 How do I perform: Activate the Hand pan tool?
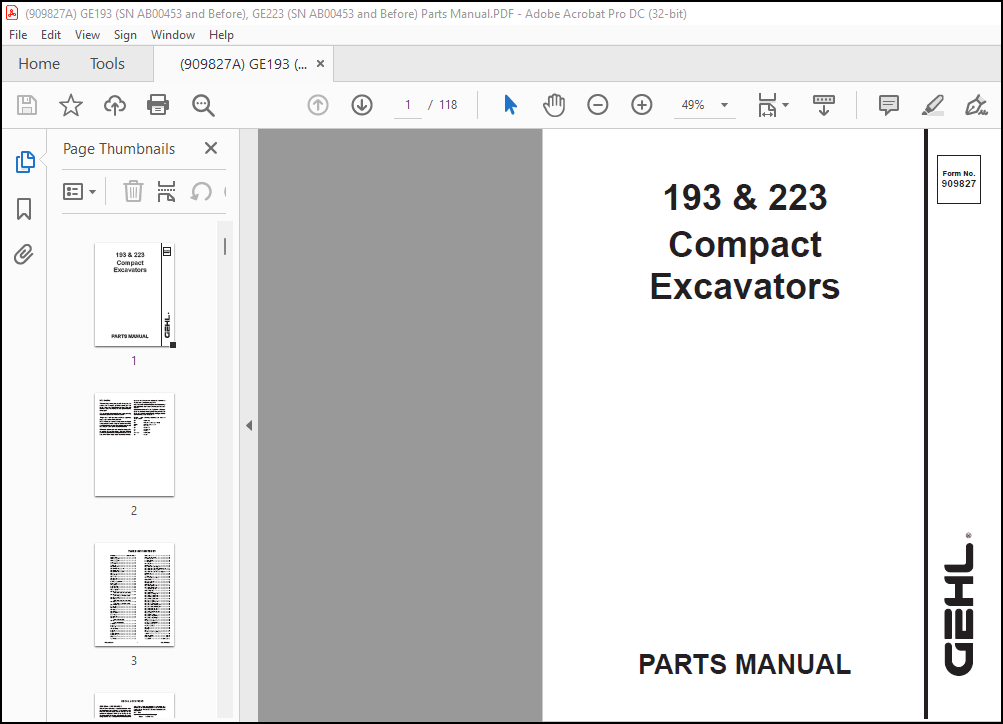554,105
